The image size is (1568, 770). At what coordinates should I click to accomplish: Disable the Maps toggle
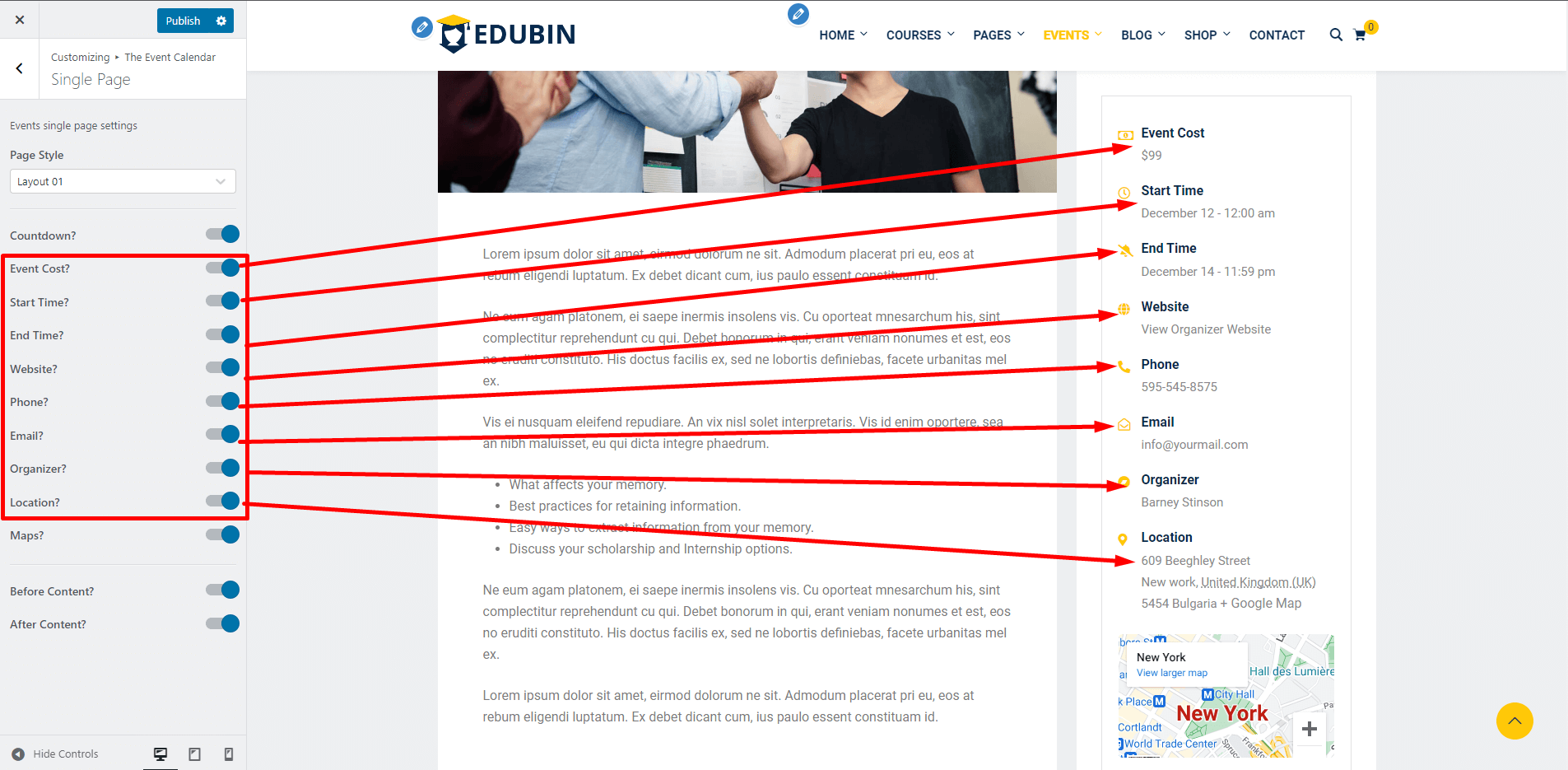tap(222, 534)
